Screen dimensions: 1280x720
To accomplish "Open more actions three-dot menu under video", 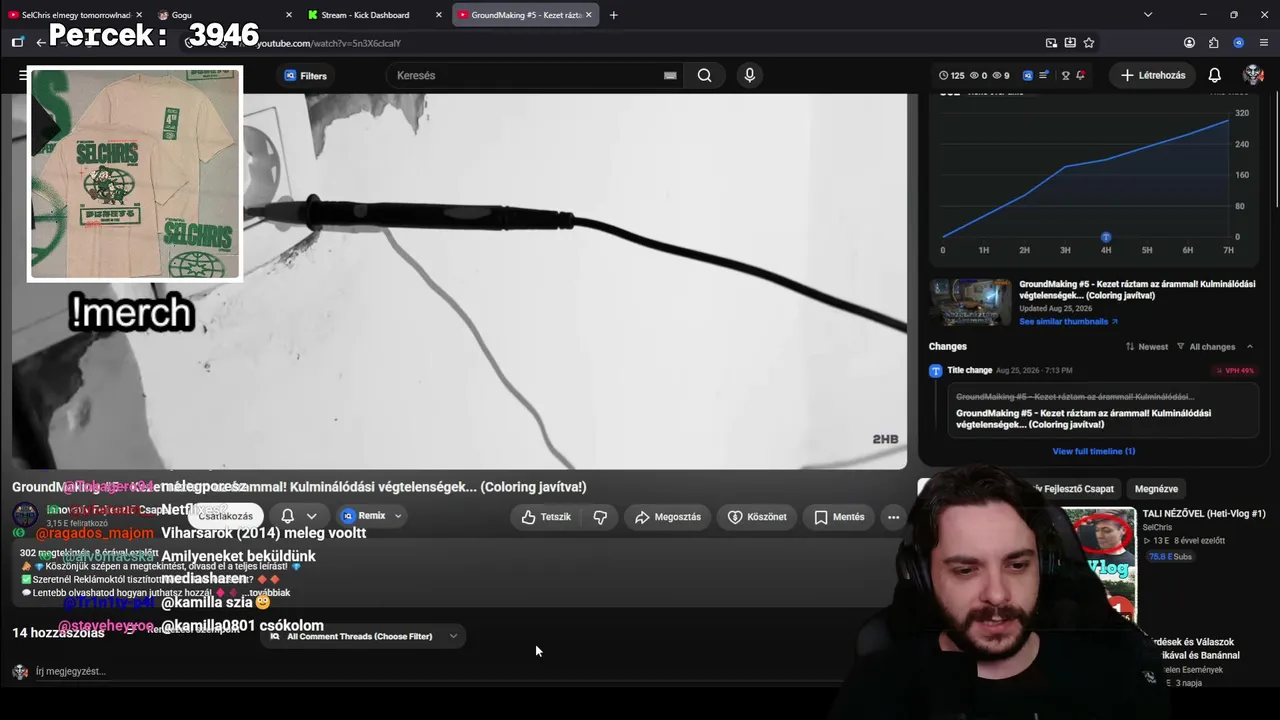I will coord(893,517).
